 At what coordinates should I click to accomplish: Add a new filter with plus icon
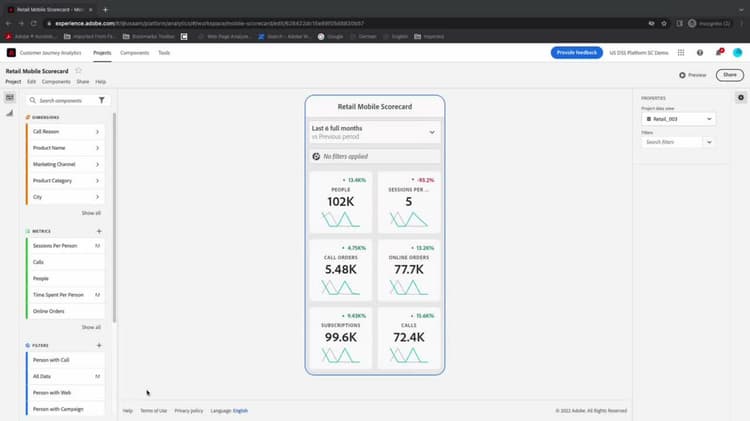(x=99, y=345)
